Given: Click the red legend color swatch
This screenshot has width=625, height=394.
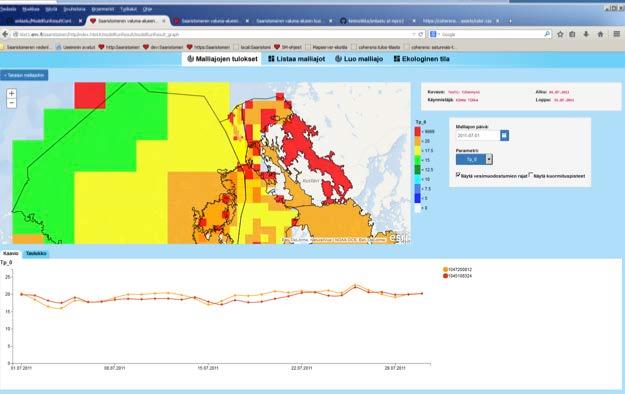Looking at the screenshot, I should tap(417, 132).
